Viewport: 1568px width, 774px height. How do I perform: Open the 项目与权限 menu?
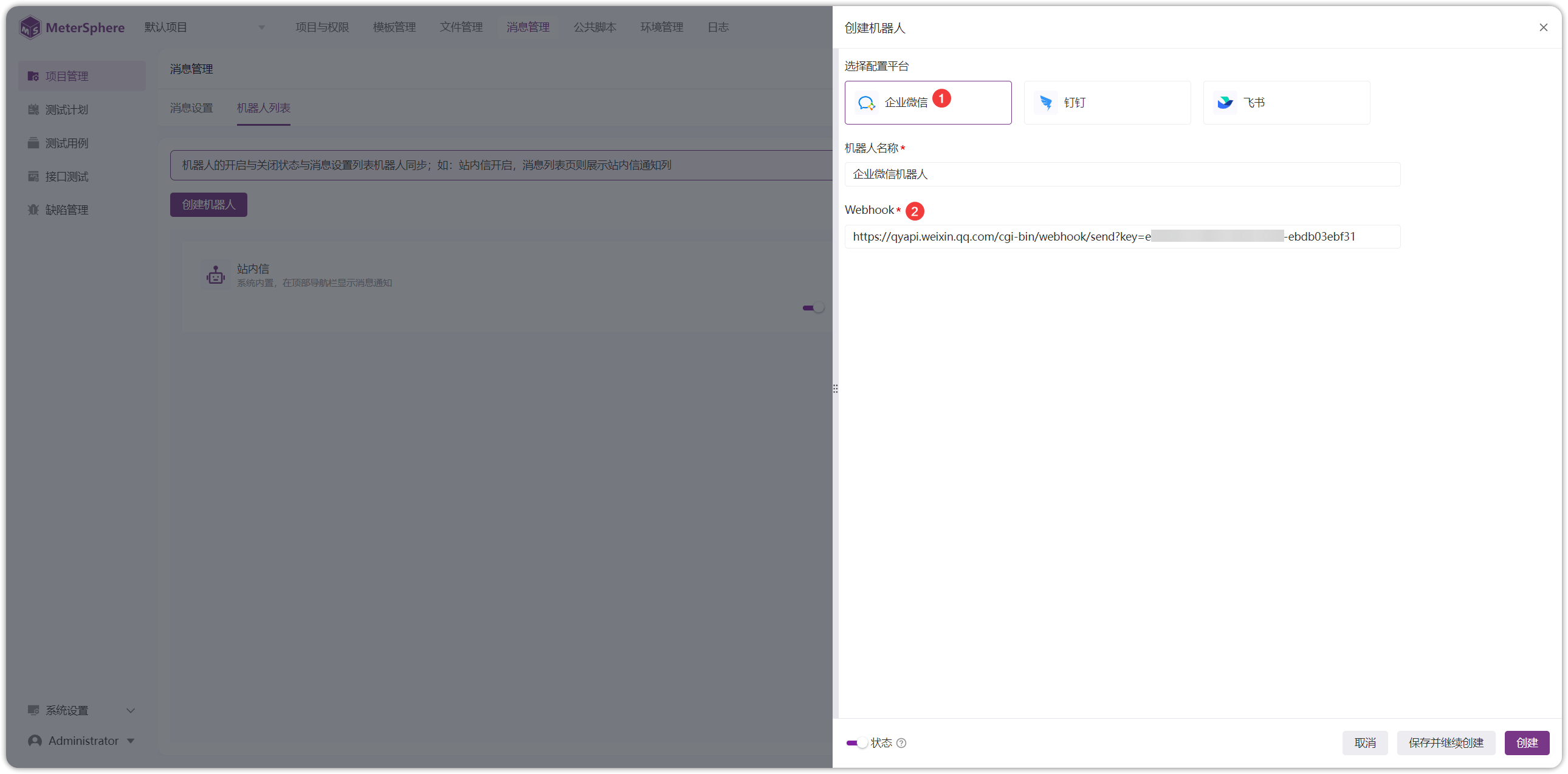tap(322, 27)
